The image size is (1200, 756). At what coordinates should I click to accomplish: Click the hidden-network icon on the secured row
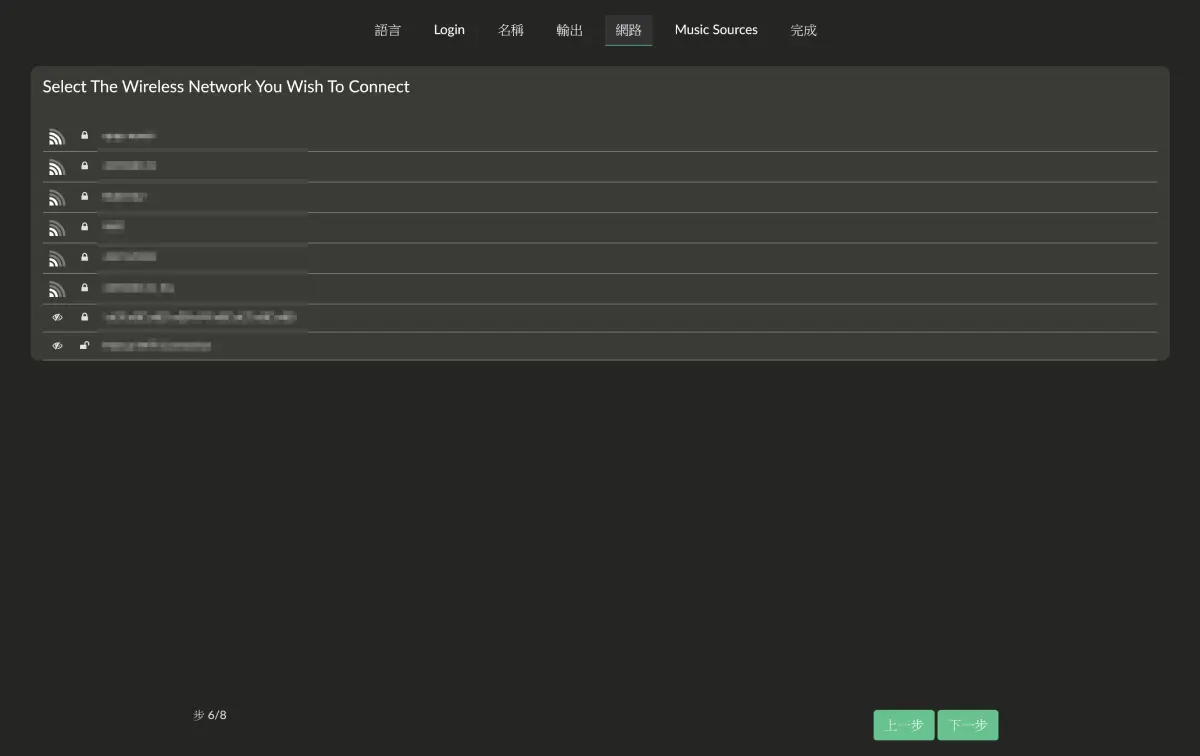tap(57, 317)
